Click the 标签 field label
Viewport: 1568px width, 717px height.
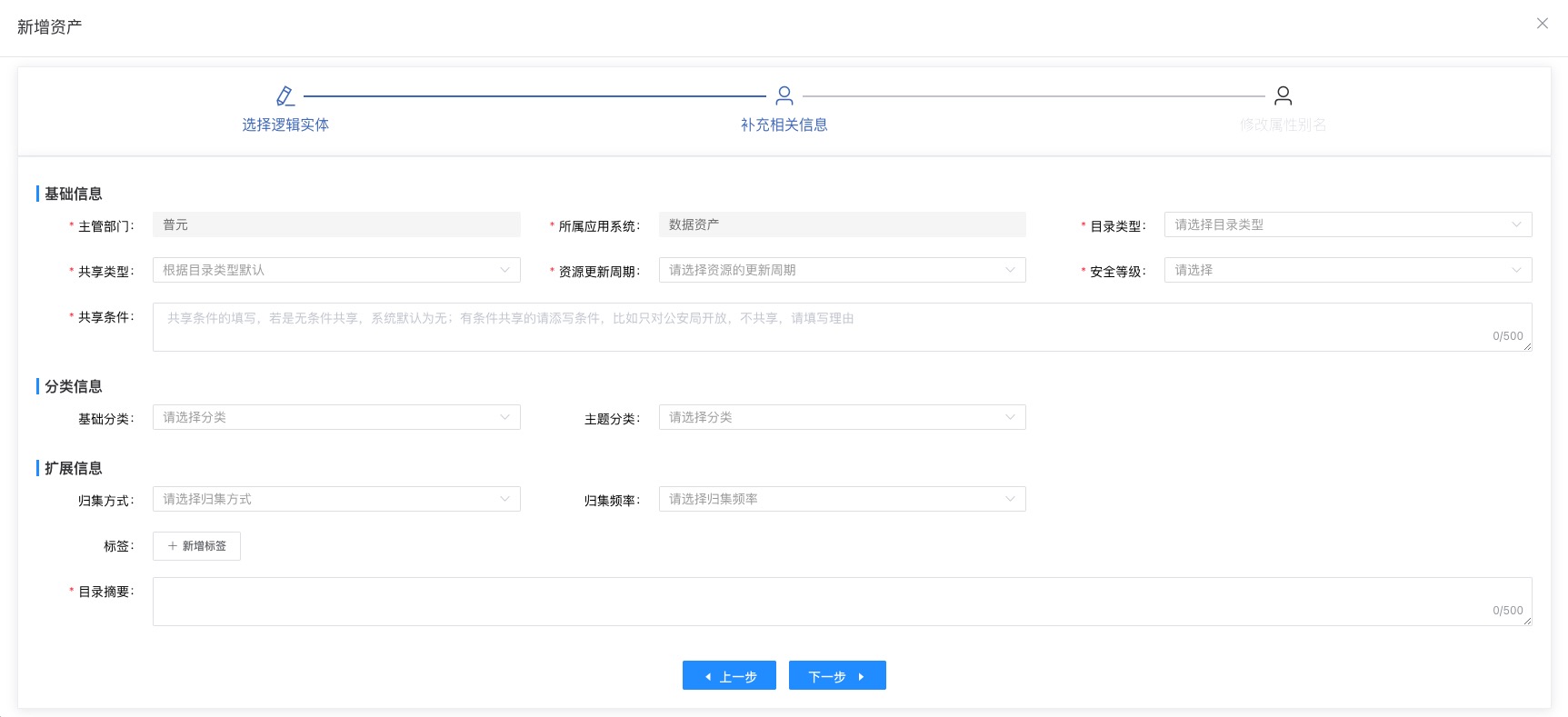click(119, 546)
